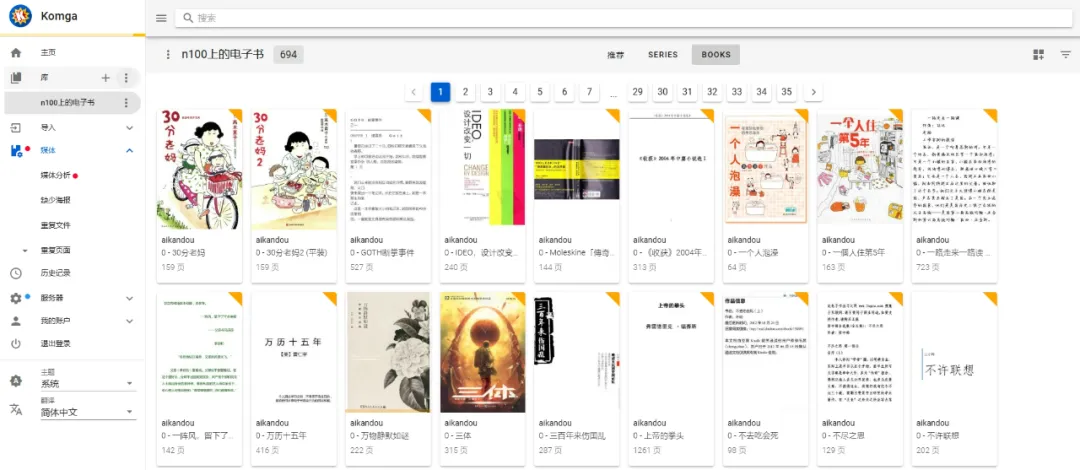Switch to the 推荐 recommended tab
The height and width of the screenshot is (470, 1080).
tap(615, 55)
